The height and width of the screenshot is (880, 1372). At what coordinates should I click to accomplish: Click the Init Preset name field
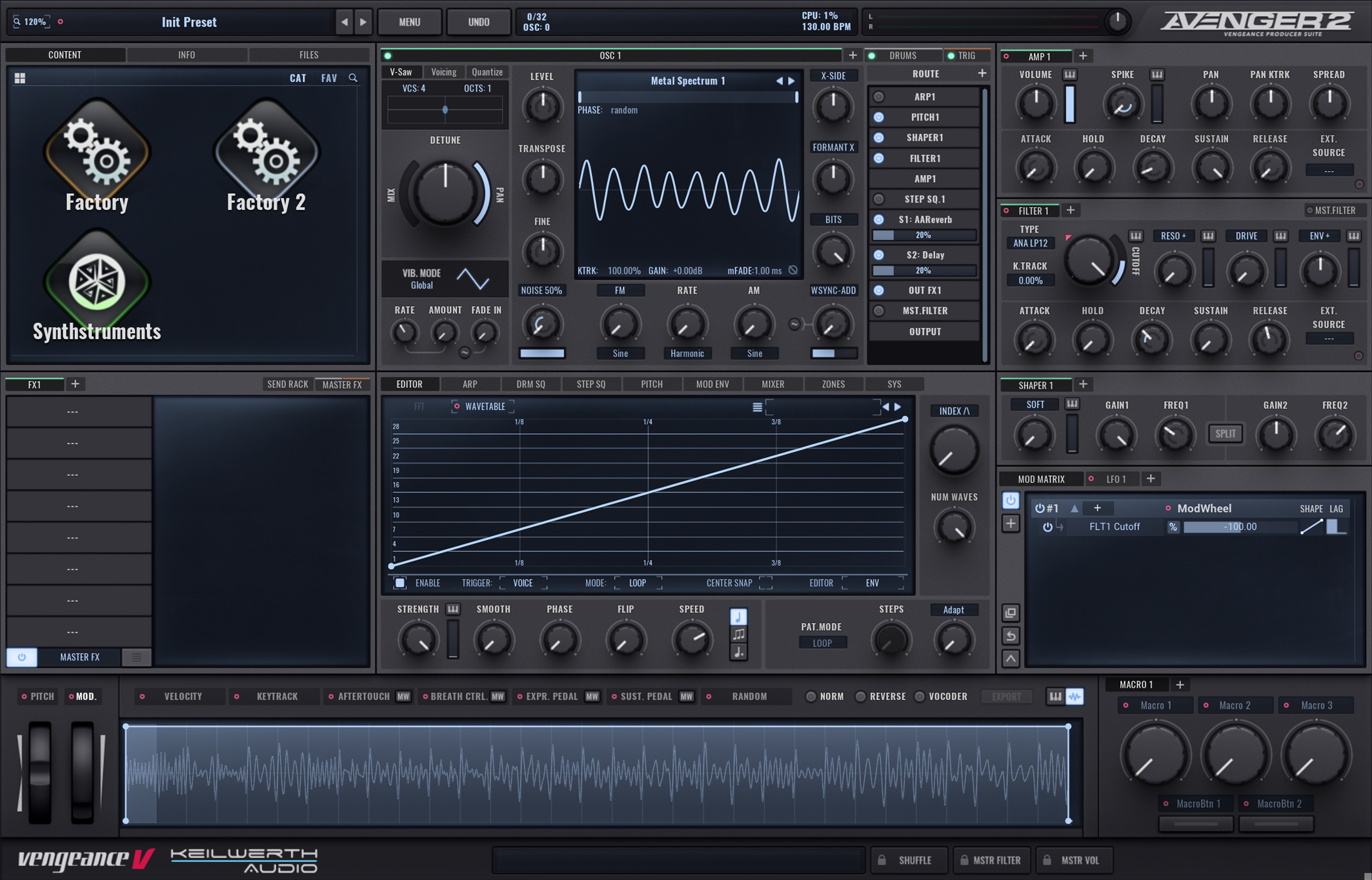click(189, 22)
